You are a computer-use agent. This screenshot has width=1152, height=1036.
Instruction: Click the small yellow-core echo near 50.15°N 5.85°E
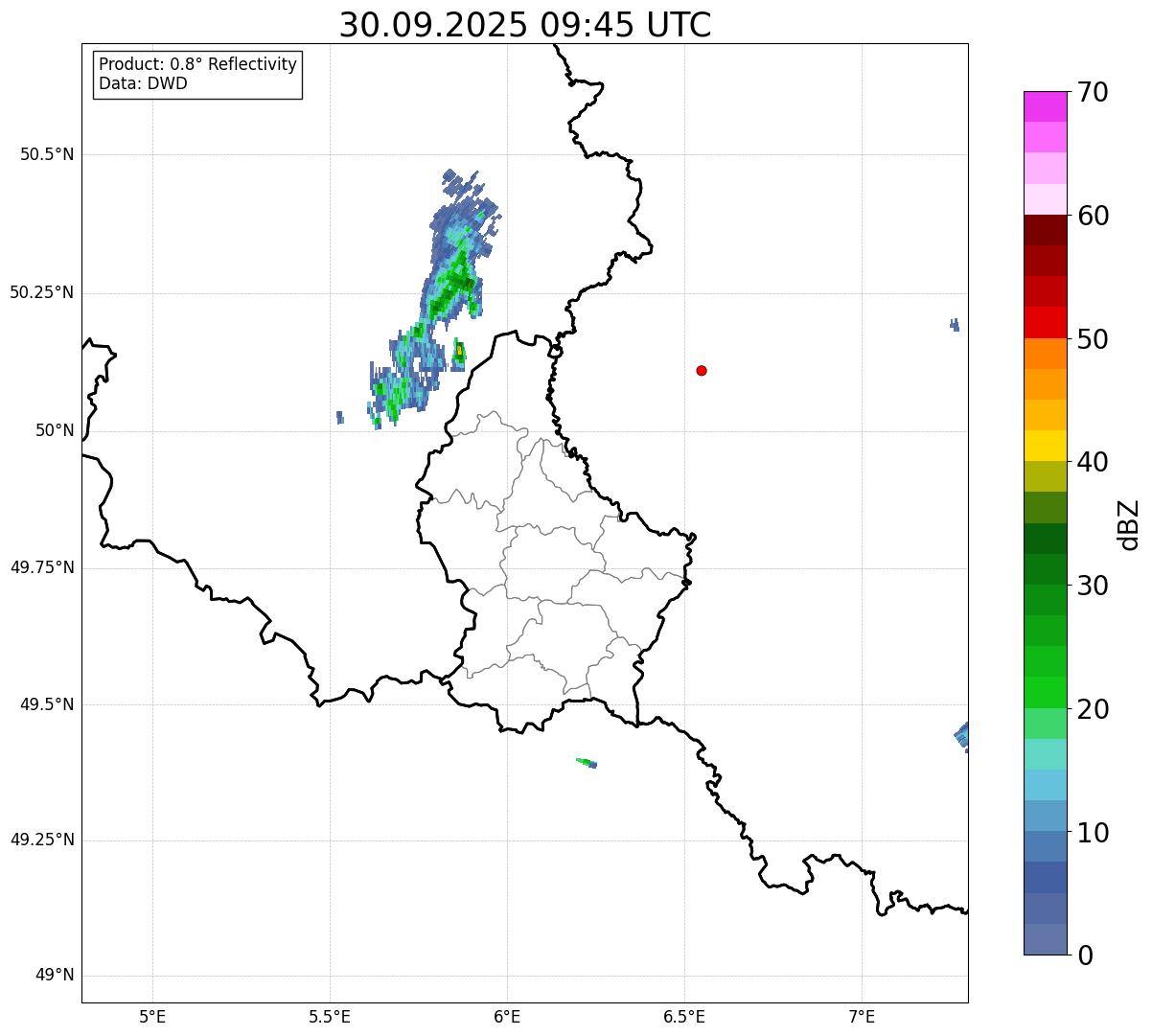point(459,353)
